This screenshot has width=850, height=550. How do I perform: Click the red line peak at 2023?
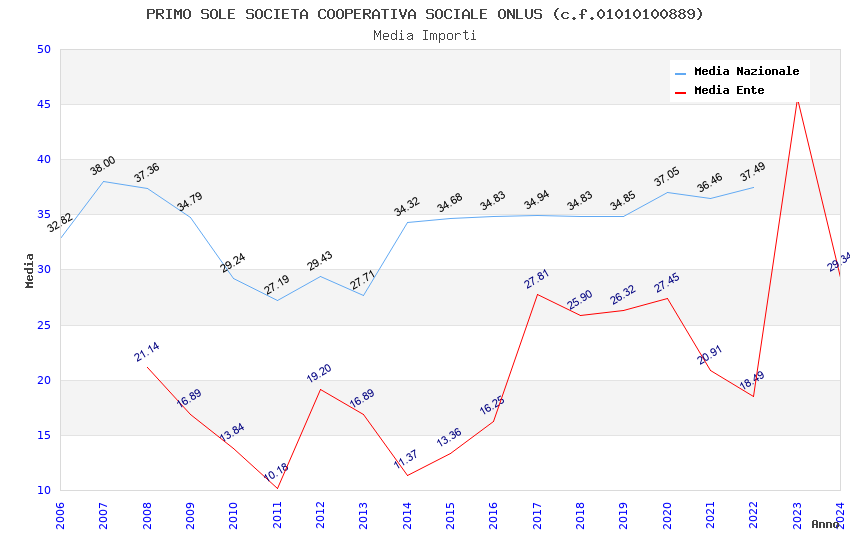[x=797, y=101]
